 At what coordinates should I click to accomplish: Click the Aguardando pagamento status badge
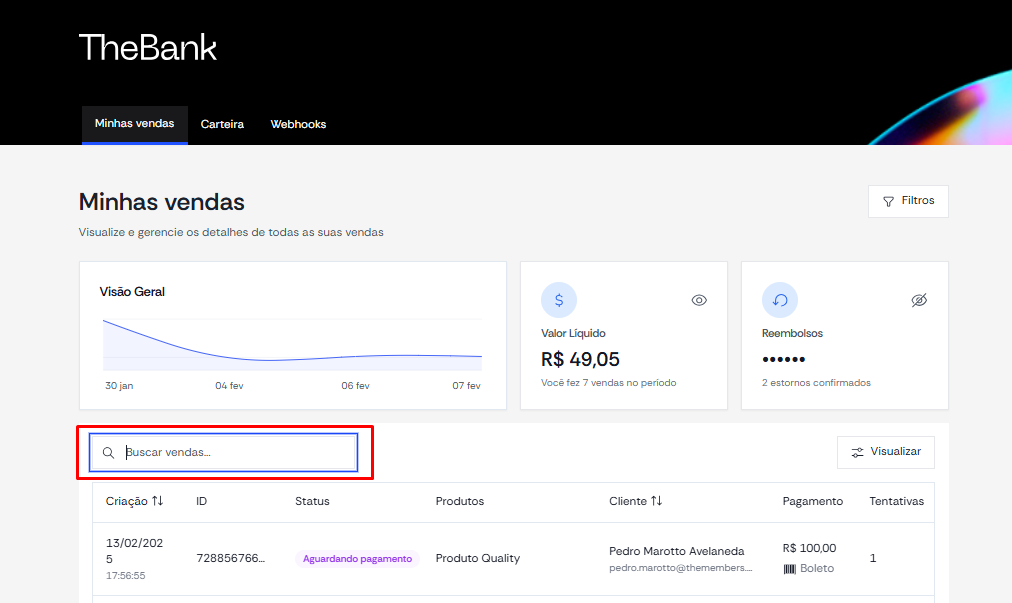tap(357, 558)
